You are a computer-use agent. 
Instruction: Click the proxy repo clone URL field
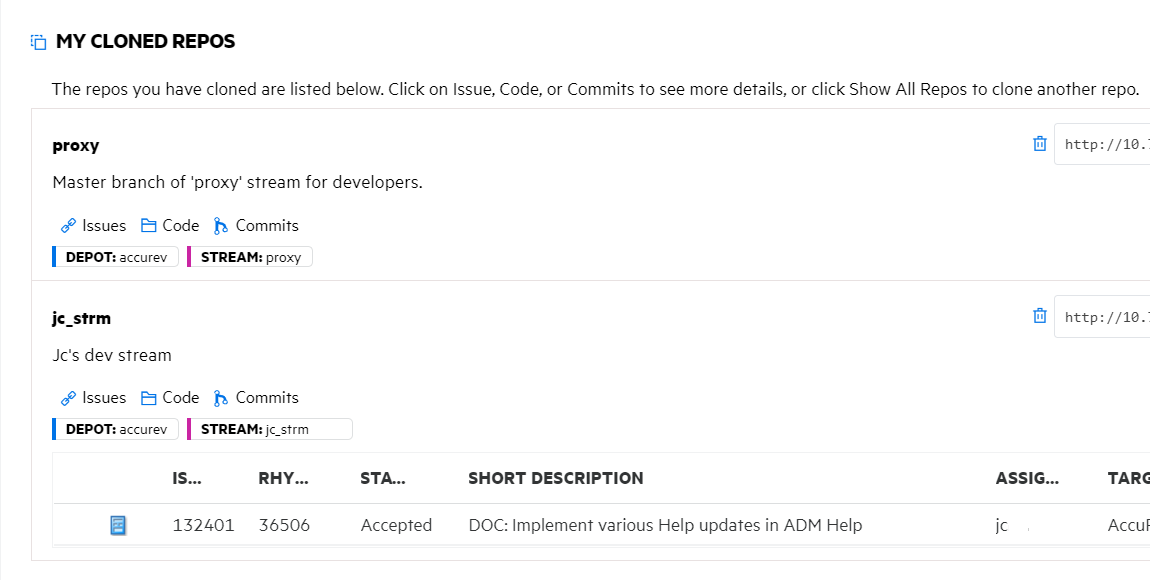pos(1102,144)
